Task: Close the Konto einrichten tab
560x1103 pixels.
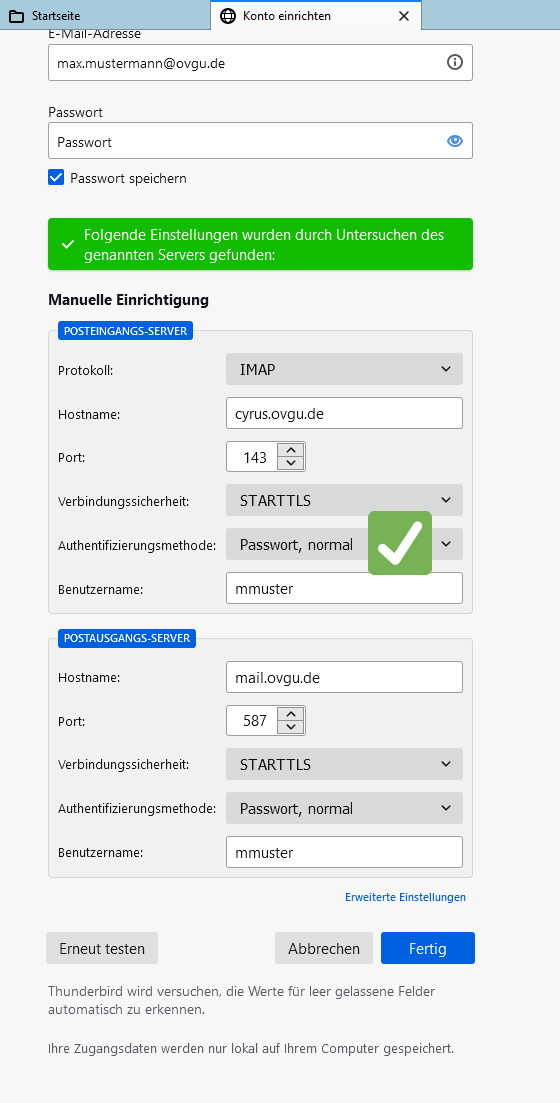Action: click(404, 15)
